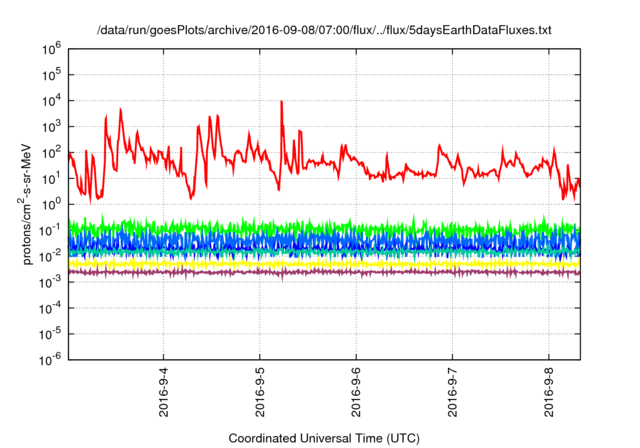Click the Coordinated Universal Time (UTC) axis title
This screenshot has width=640, height=448.
click(324, 439)
